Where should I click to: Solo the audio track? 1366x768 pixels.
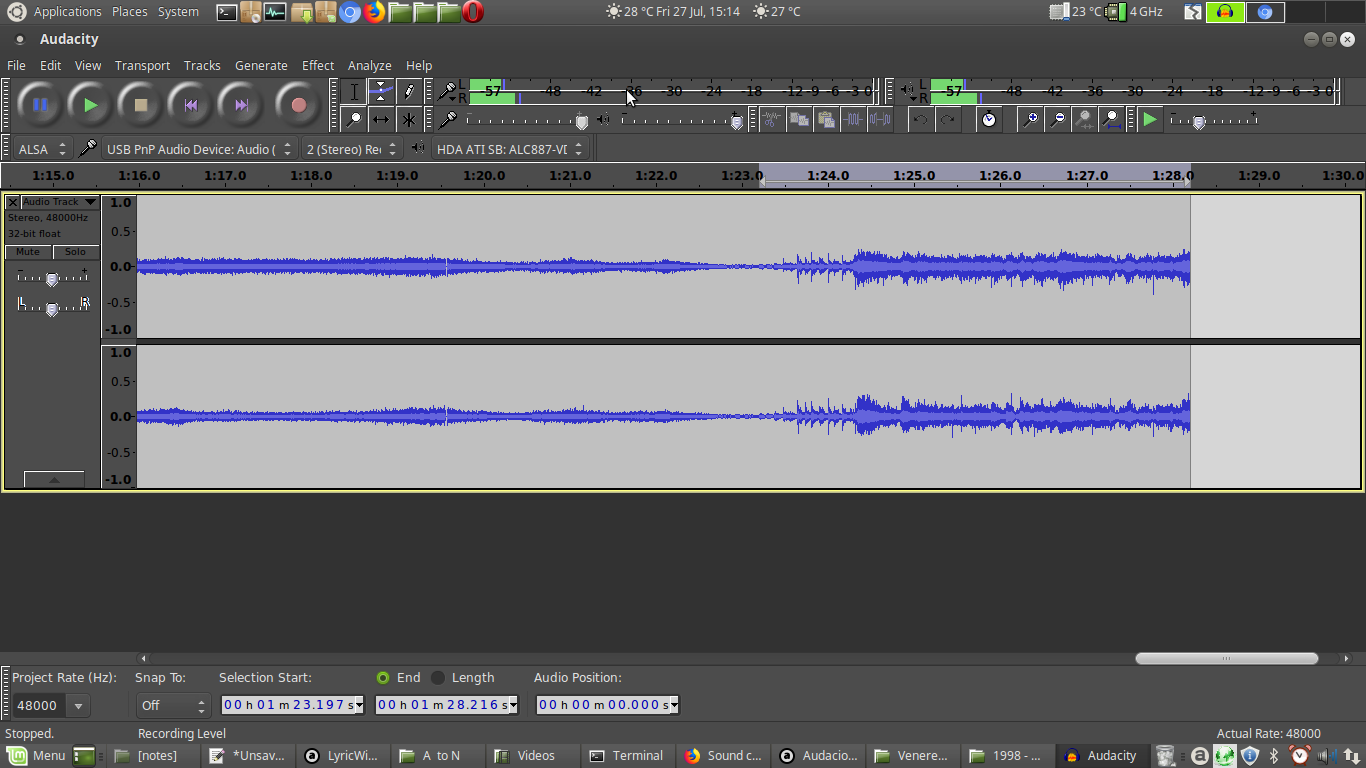76,252
